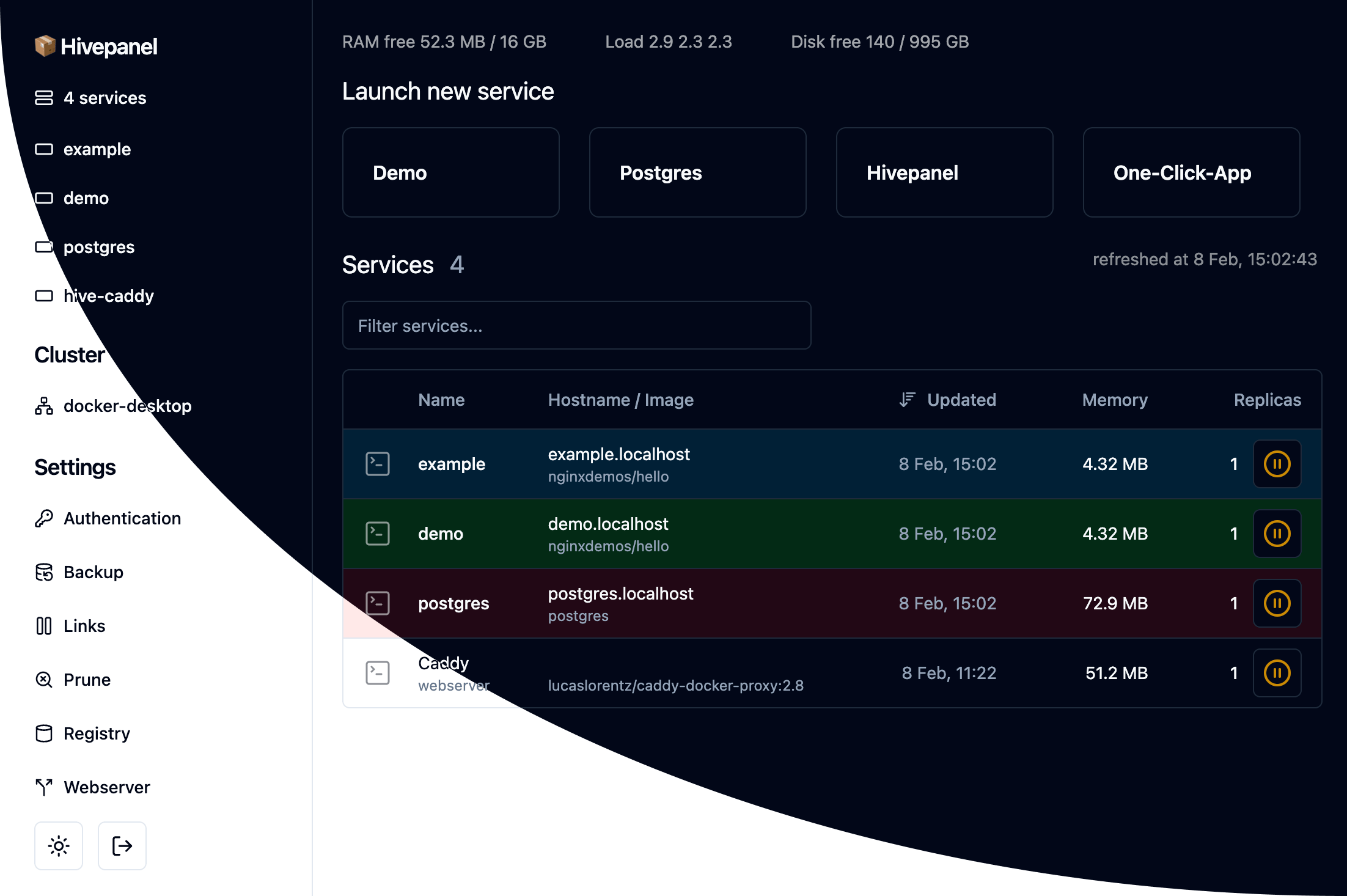Sort services by Memory column
This screenshot has width=1347, height=896.
pyautogui.click(x=1115, y=400)
